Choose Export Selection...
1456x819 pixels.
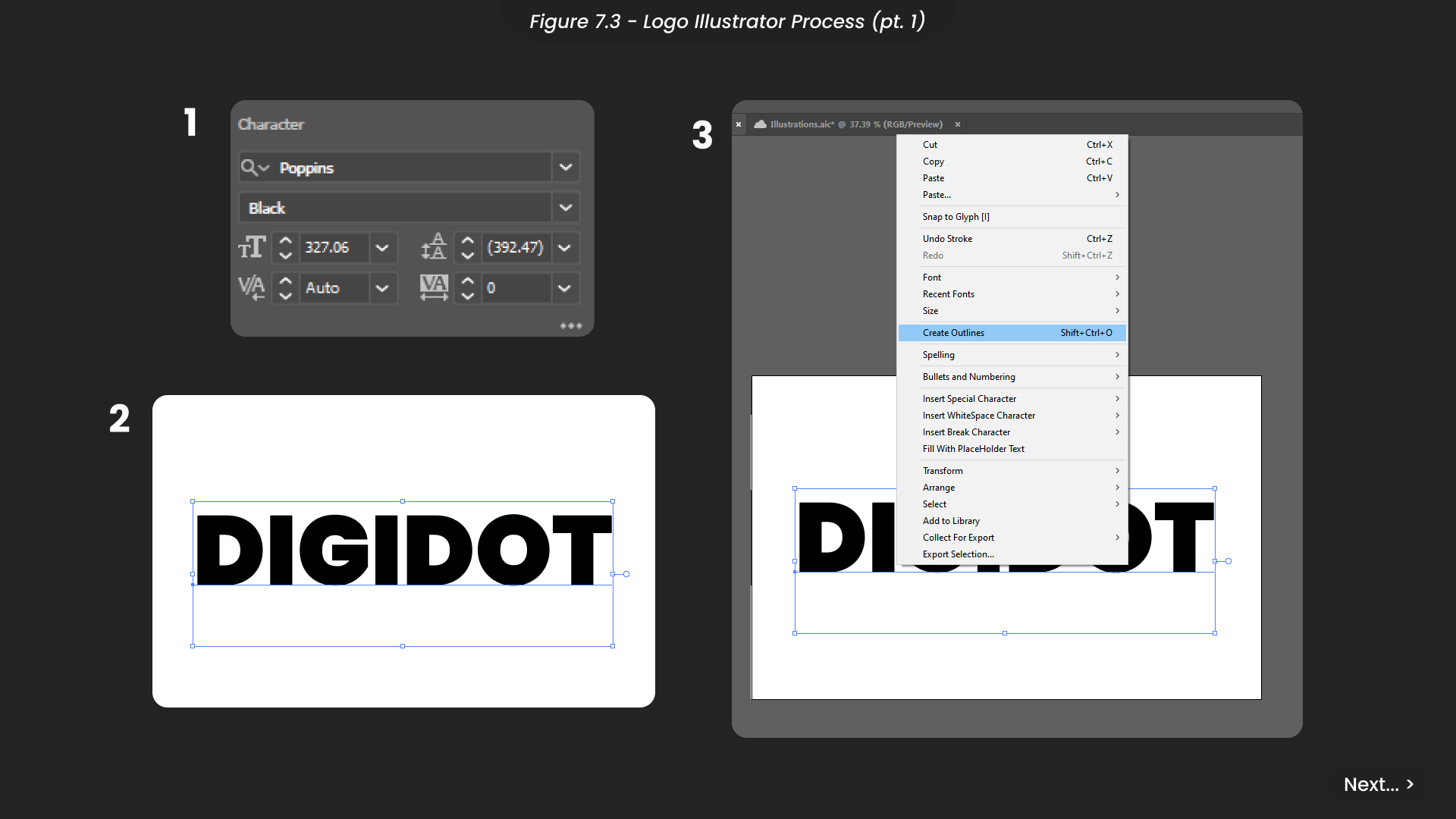tap(1012, 554)
